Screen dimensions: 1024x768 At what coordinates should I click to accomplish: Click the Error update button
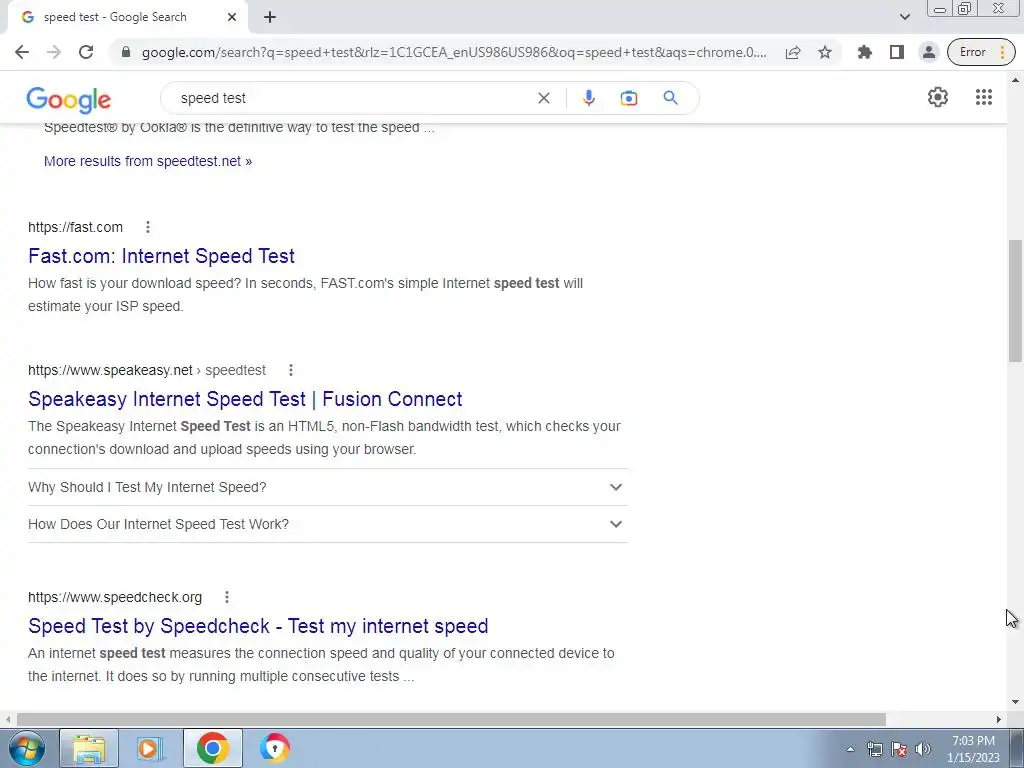(x=981, y=52)
